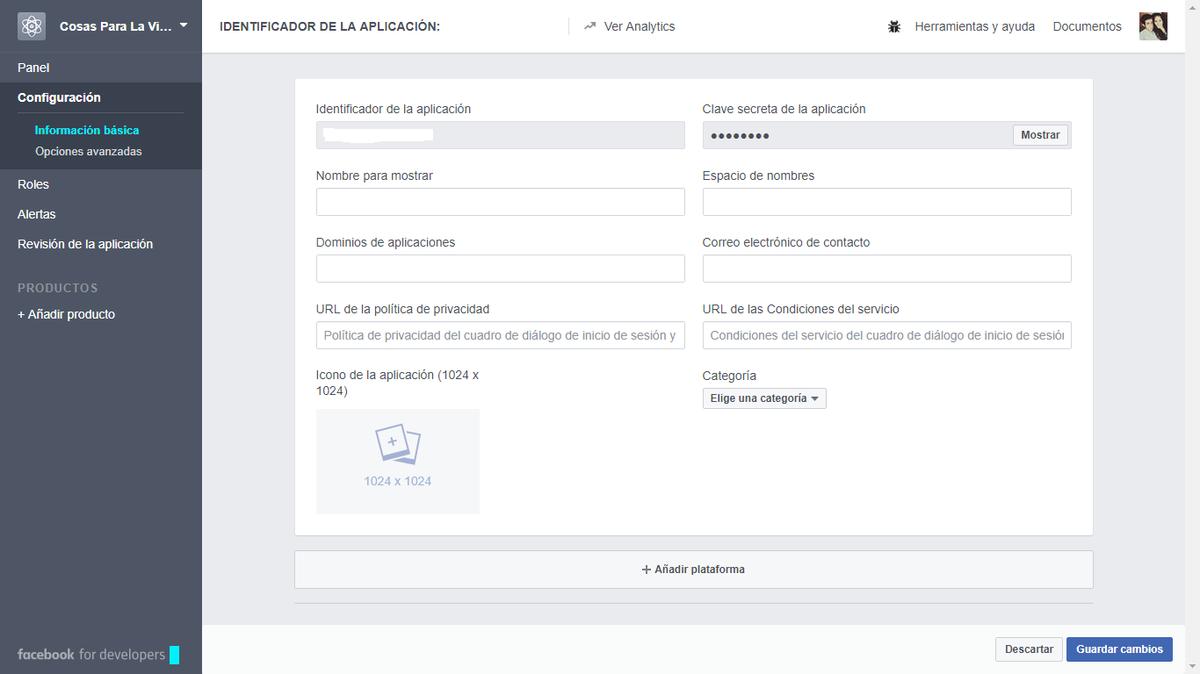Discard changes with the Descartar button

point(1028,649)
